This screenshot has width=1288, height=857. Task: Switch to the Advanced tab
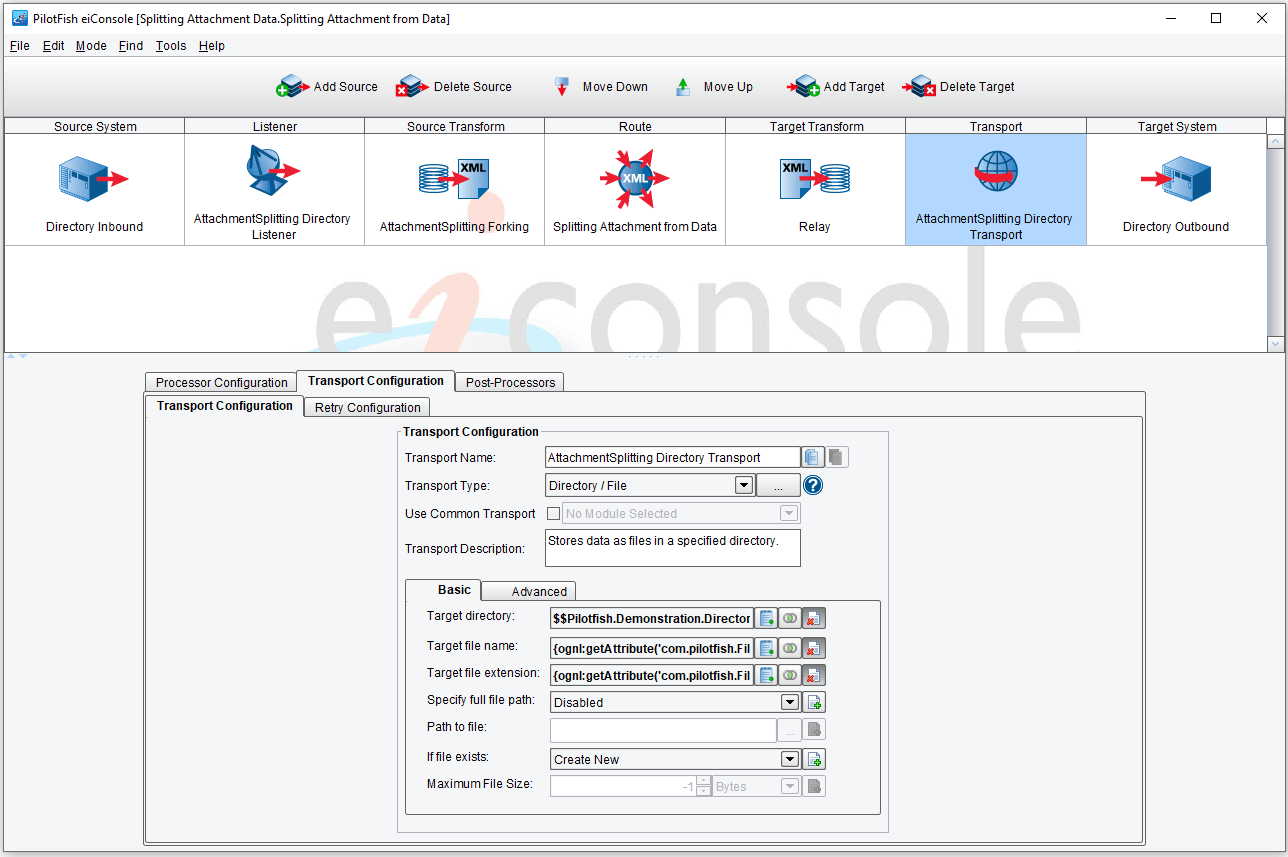[529, 591]
